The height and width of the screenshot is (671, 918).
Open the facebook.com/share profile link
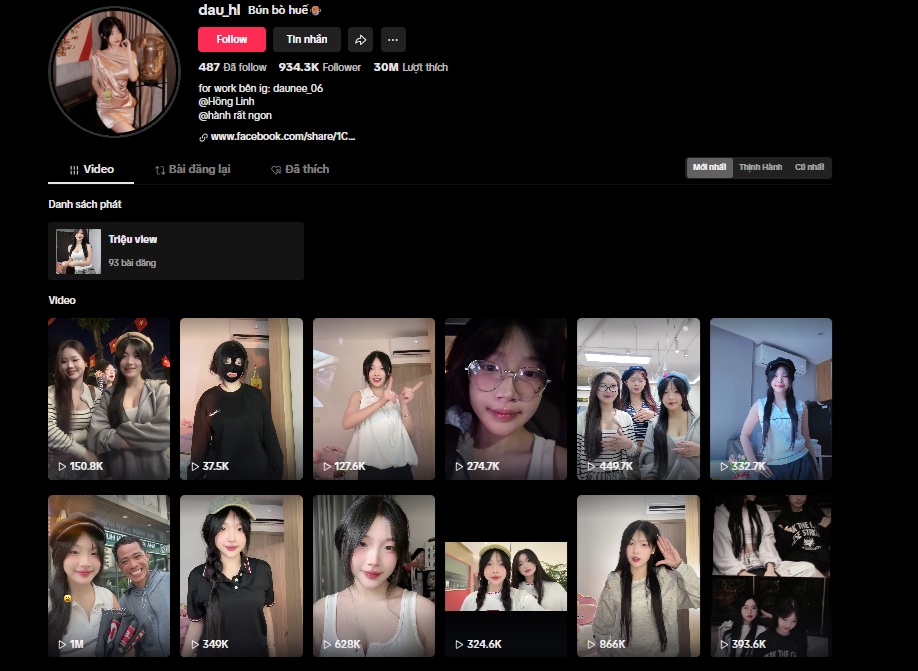pyautogui.click(x=283, y=136)
